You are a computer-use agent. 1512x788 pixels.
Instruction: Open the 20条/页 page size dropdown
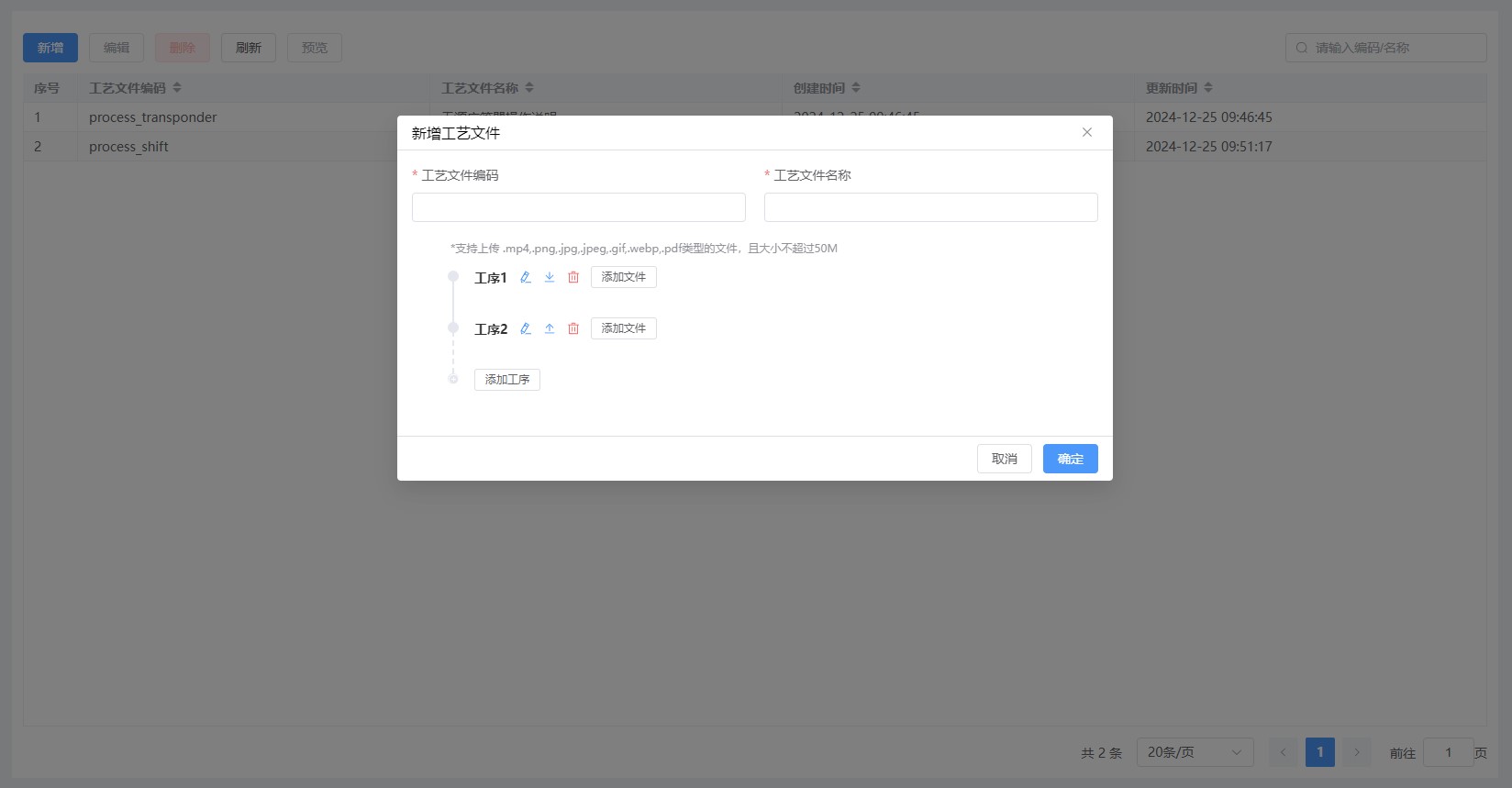coord(1195,752)
